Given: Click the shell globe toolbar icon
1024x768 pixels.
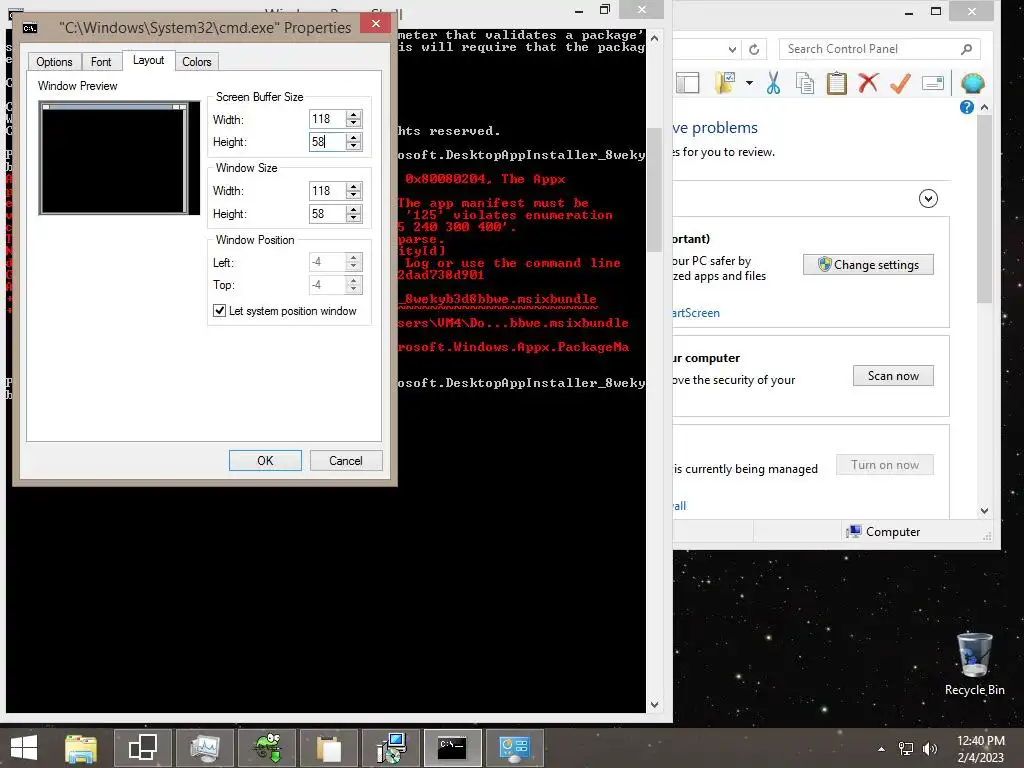Looking at the screenshot, I should pyautogui.click(x=972, y=83).
